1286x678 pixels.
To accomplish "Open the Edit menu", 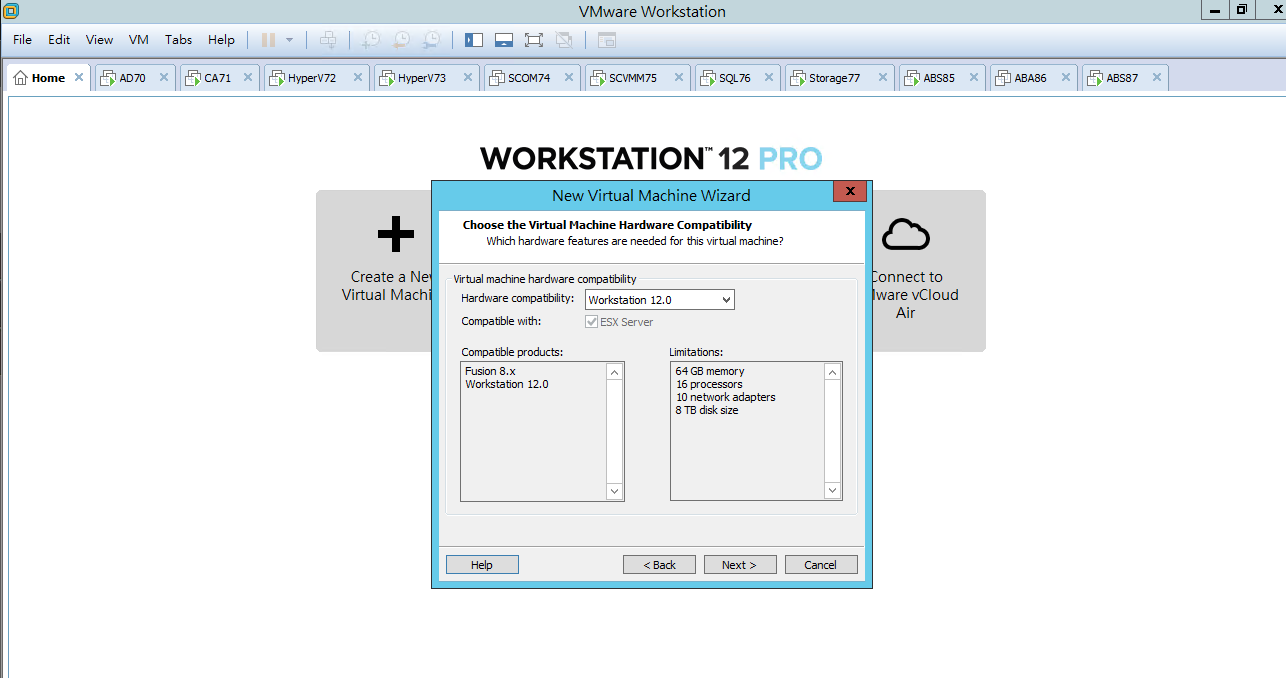I will click(59, 40).
